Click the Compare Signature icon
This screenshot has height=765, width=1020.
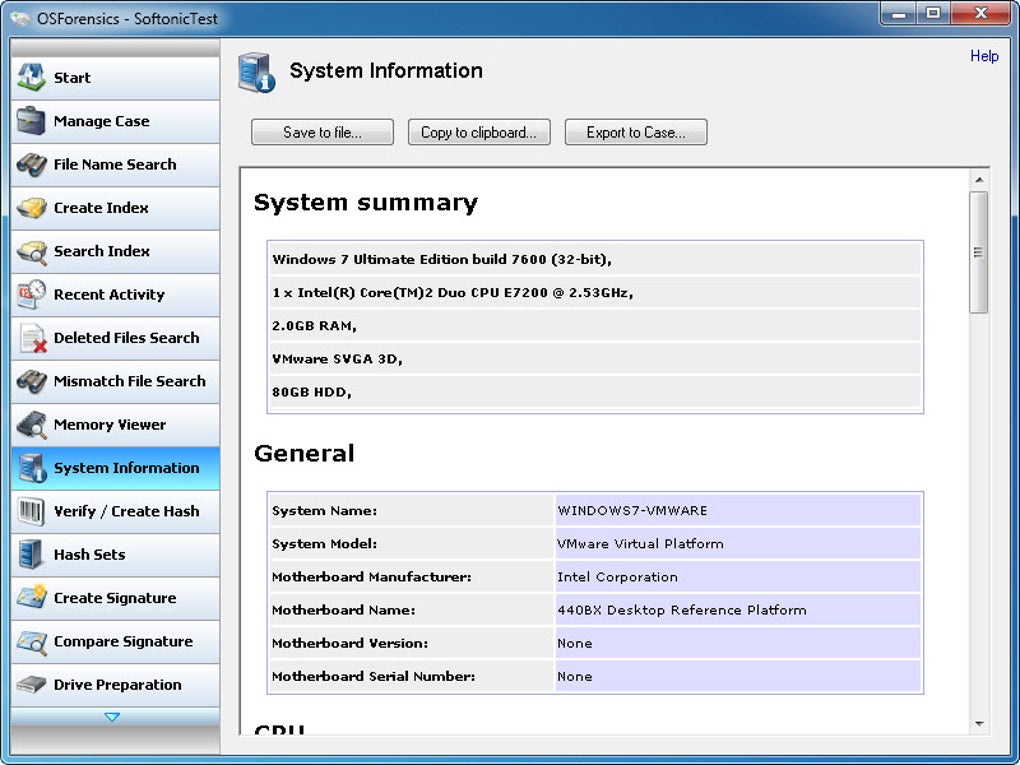coord(32,641)
